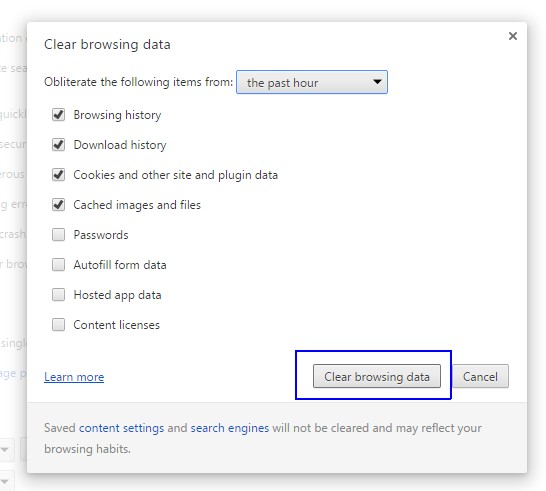Open the 'search engines' link
The image size is (546, 491).
click(x=230, y=428)
